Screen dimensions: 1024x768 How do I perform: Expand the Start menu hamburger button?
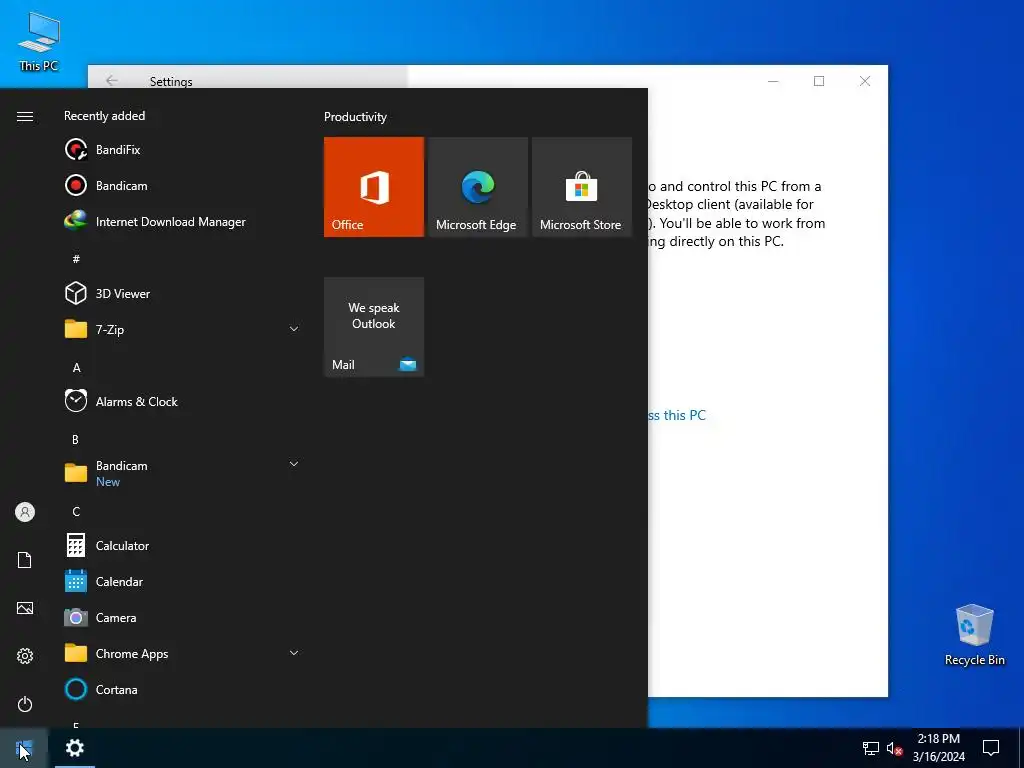25,116
